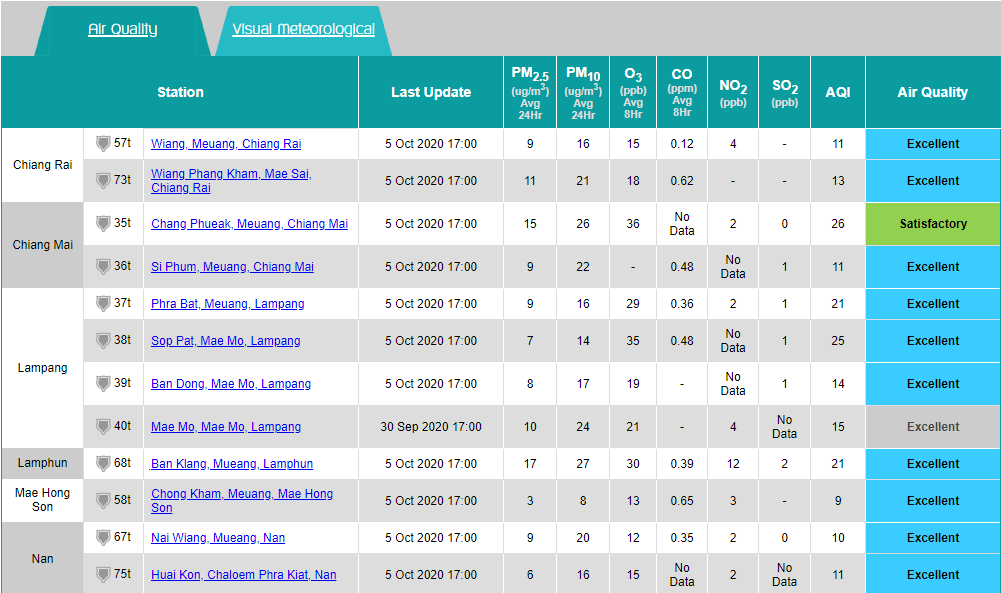Click the PM2.5 column header
The height and width of the screenshot is (593, 1001).
(x=530, y=92)
